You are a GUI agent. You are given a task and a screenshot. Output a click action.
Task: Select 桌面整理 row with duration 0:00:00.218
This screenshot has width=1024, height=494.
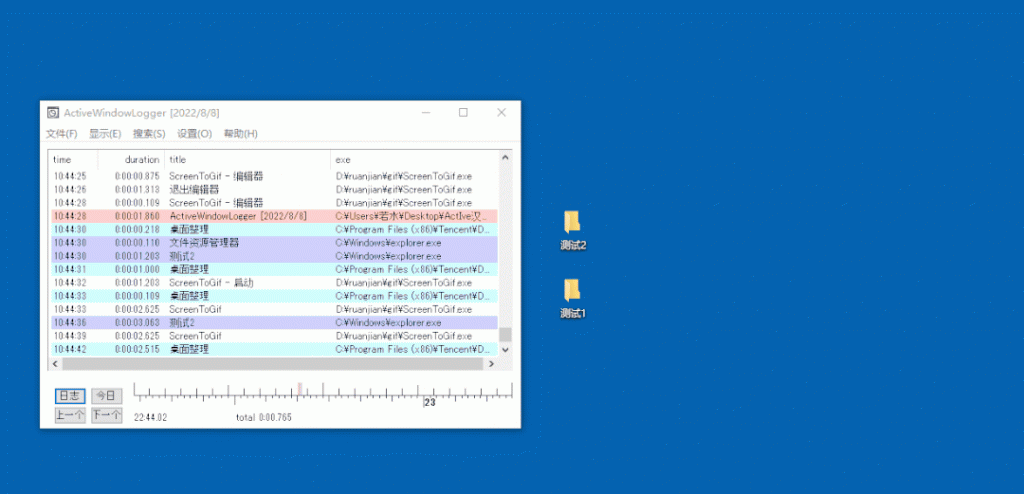point(274,229)
